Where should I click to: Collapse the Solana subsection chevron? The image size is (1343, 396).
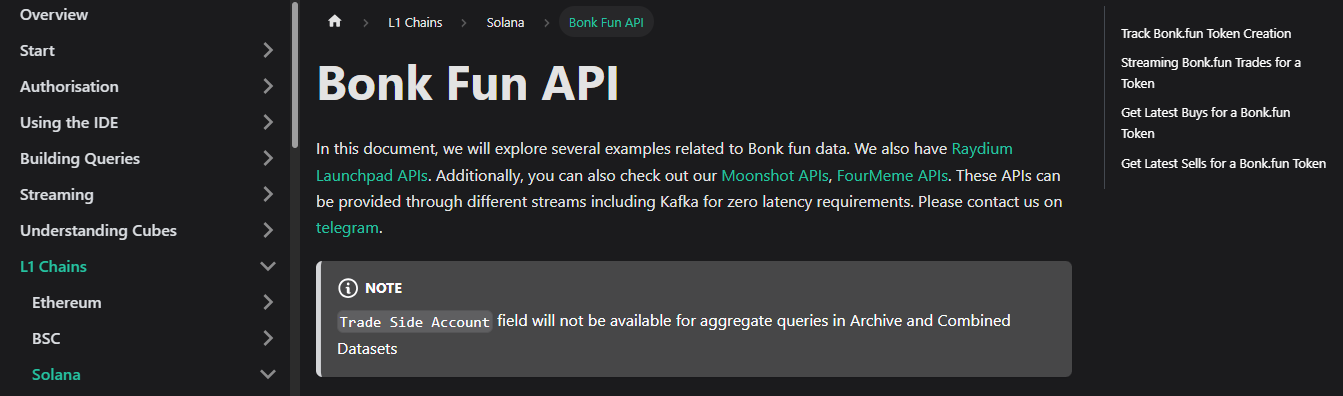[x=268, y=374]
